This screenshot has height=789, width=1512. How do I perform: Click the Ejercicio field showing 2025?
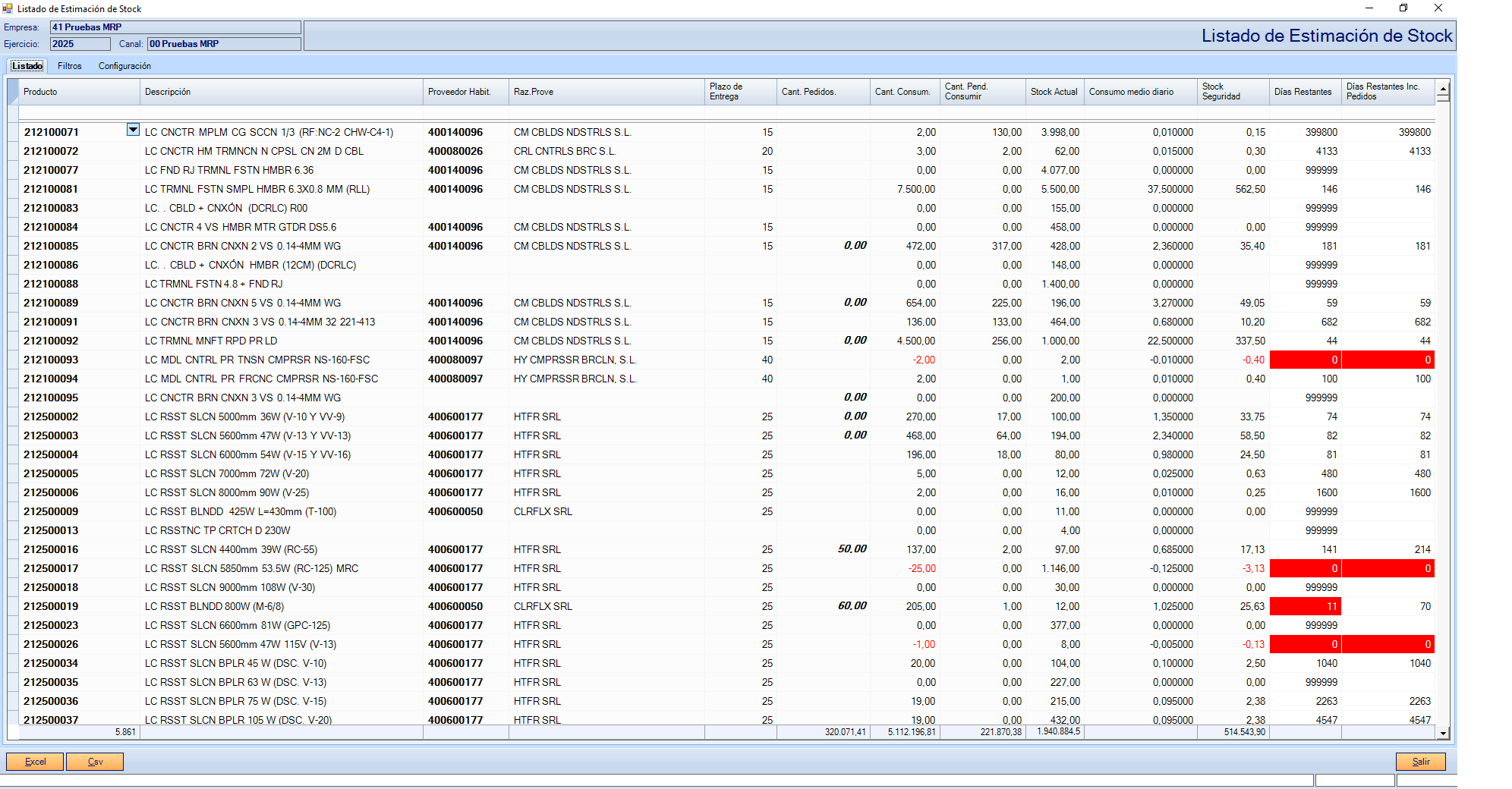80,44
